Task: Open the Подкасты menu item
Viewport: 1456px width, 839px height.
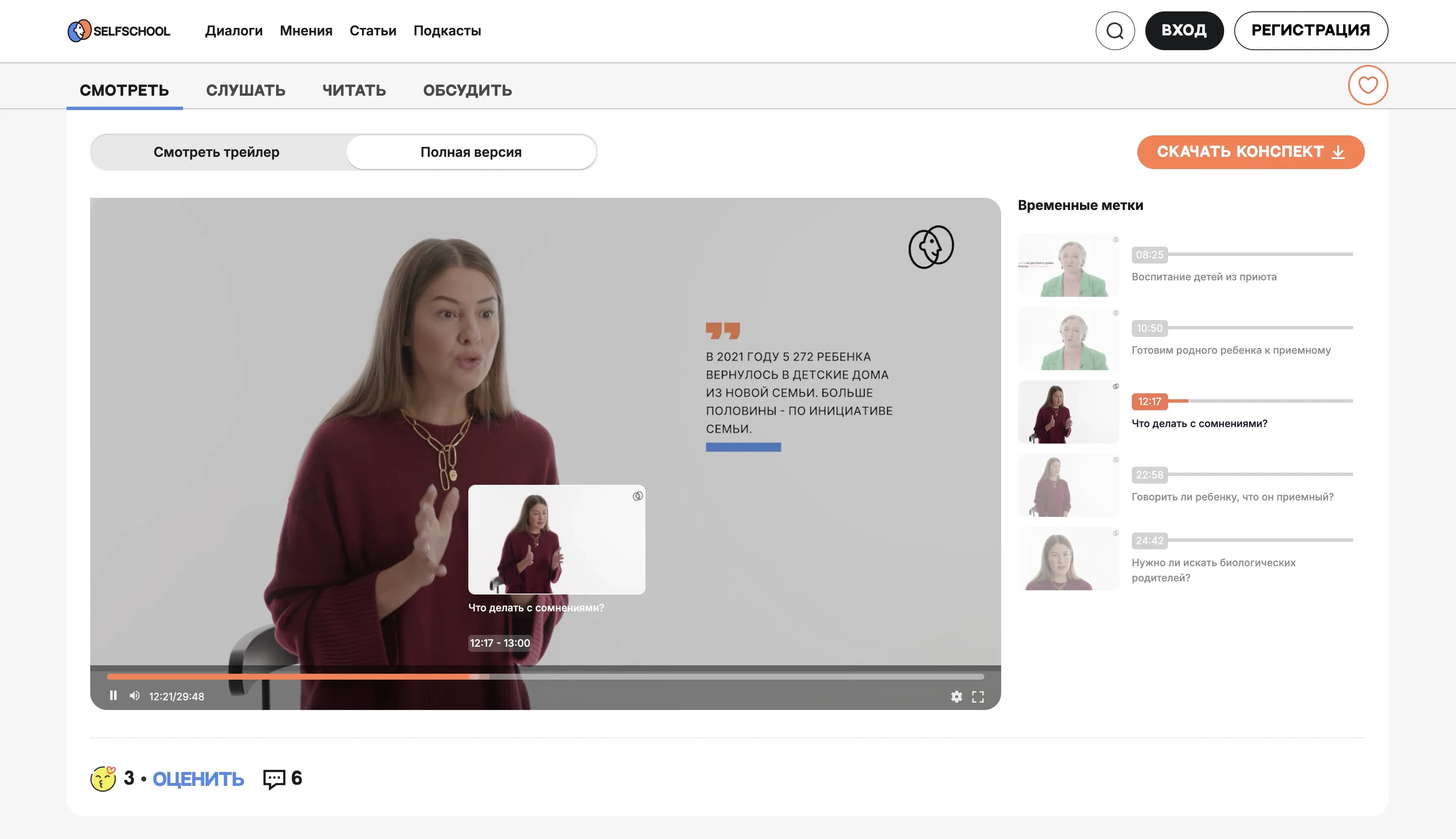Action: tap(448, 30)
